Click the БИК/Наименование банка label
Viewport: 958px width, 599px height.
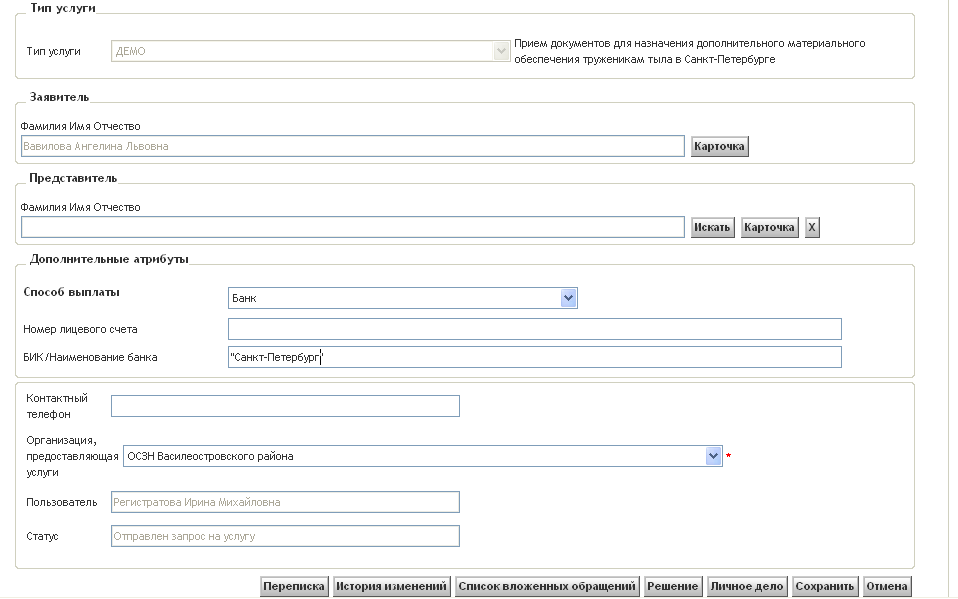(90, 358)
